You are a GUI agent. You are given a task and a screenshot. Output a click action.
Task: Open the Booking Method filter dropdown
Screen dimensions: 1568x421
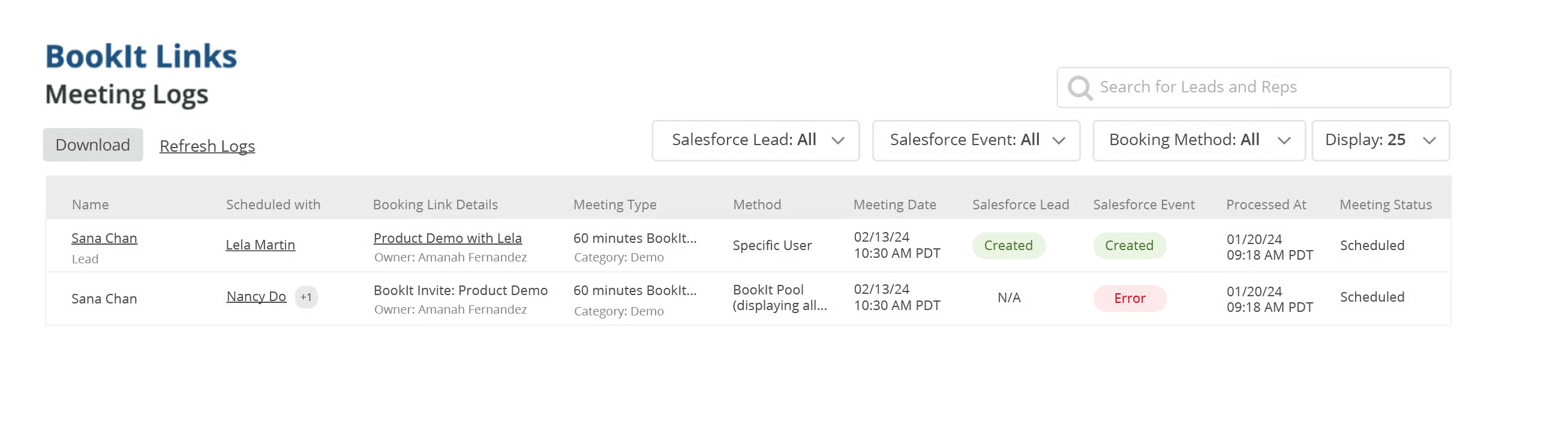1198,140
